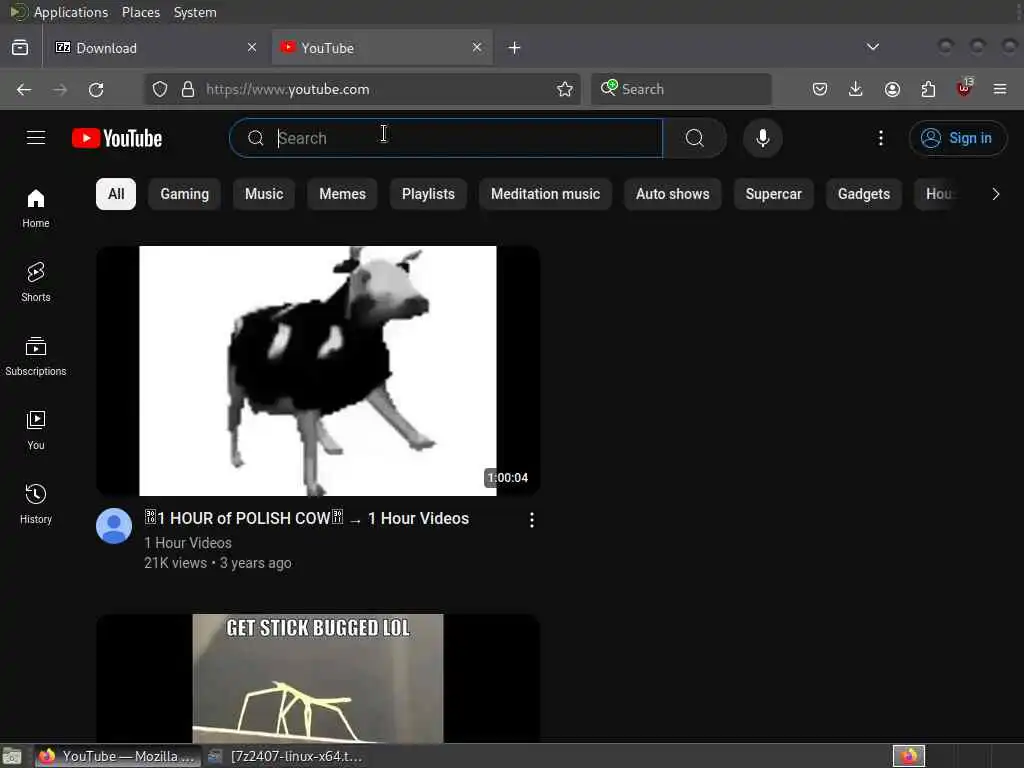Close the YouTube tab

coord(477,47)
